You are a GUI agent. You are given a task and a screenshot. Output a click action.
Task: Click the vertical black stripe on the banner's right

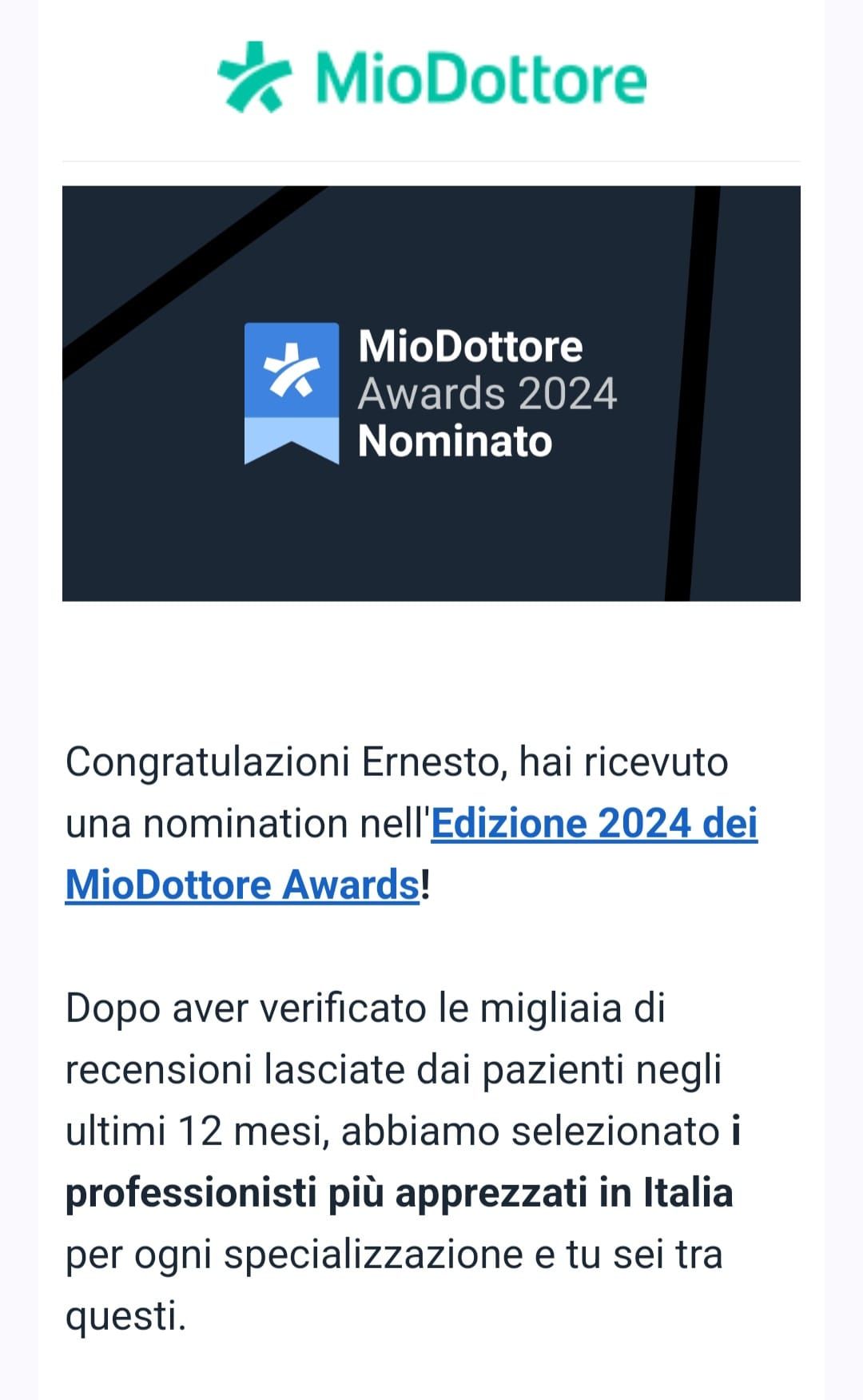click(692, 392)
